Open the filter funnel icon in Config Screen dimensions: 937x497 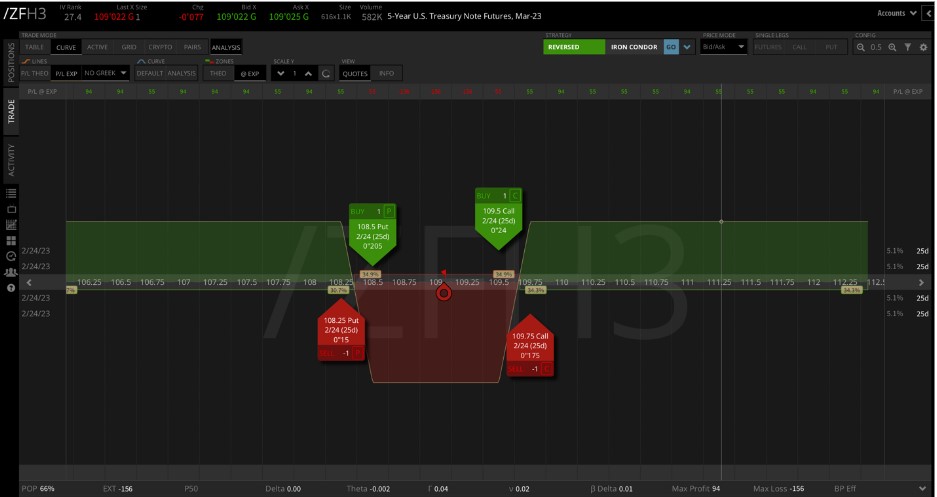(x=908, y=47)
